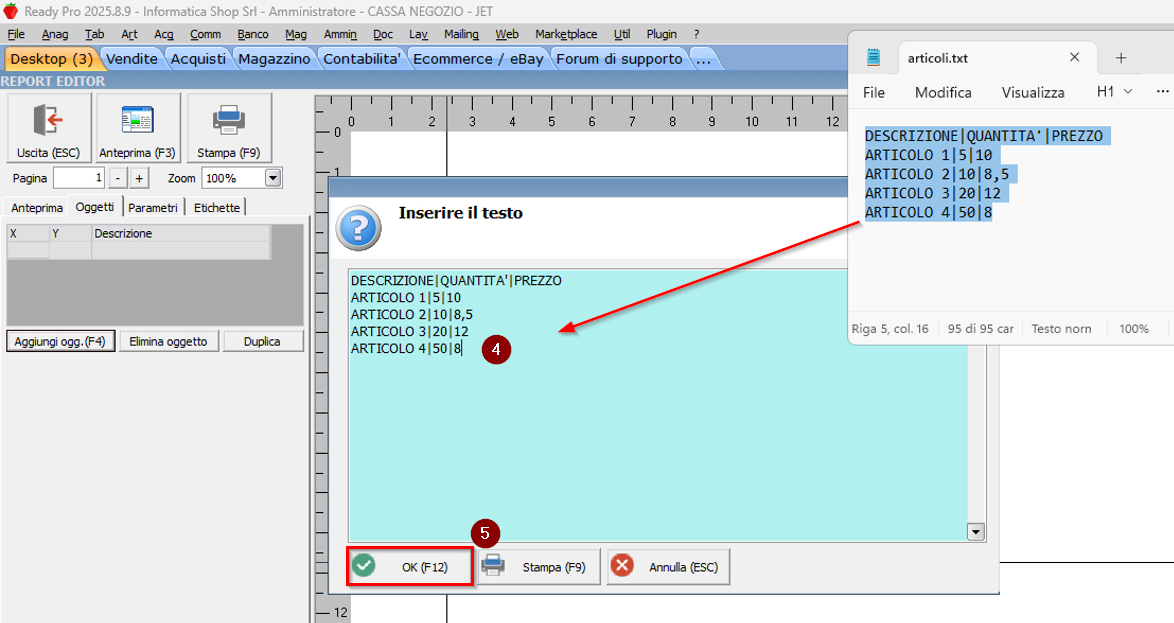Cancel with the Annulla (ESC) button

(x=668, y=567)
